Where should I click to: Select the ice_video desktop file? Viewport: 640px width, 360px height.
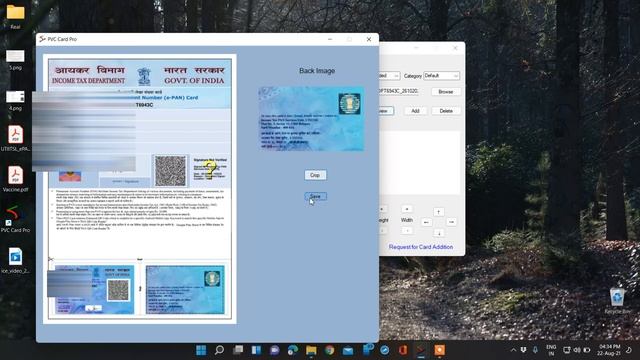(x=16, y=260)
